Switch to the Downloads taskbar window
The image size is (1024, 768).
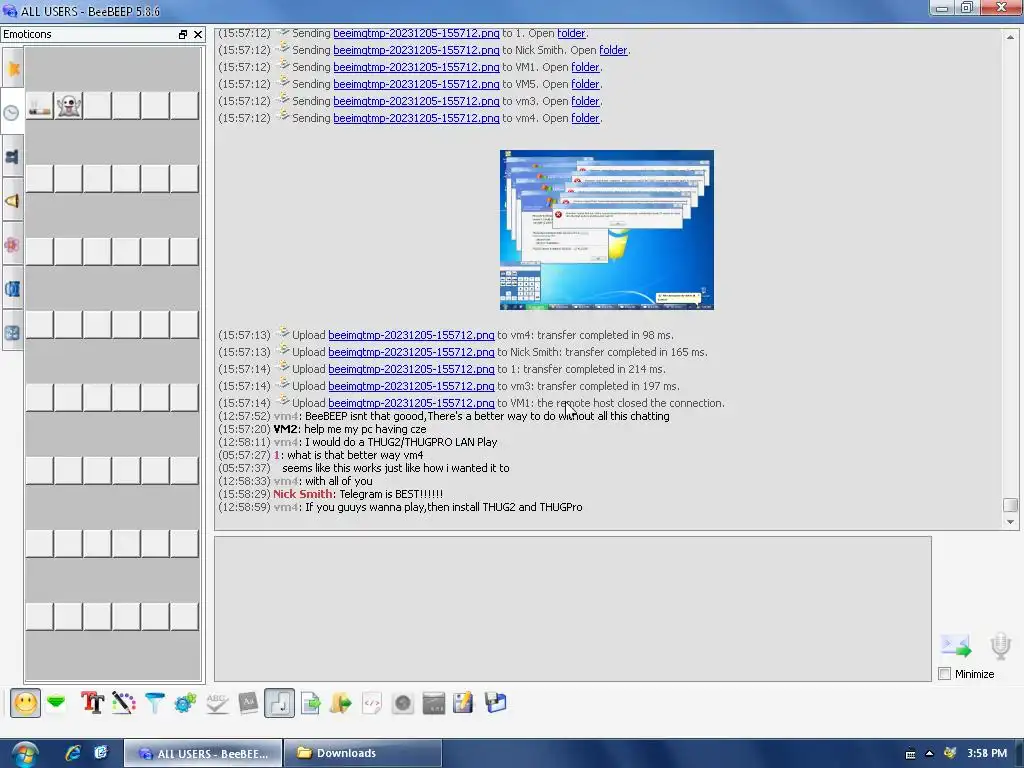click(x=364, y=753)
